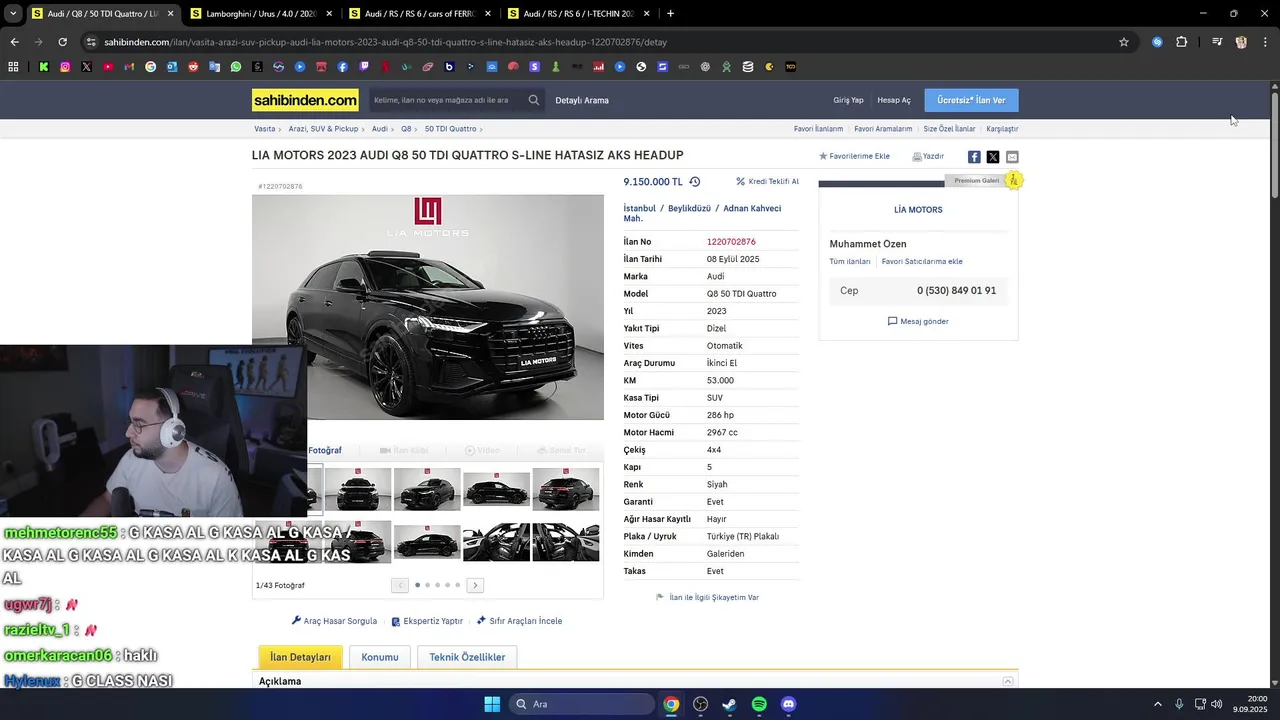Open the Chrome profile avatar
Screen dimensions: 1280x720
click(1241, 42)
